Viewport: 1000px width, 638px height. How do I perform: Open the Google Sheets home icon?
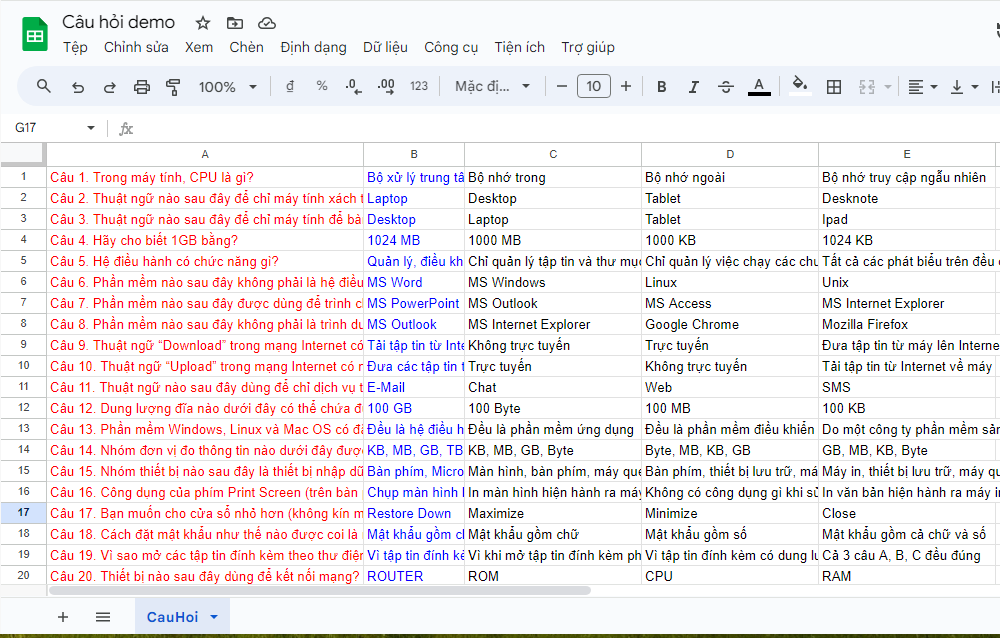point(35,34)
